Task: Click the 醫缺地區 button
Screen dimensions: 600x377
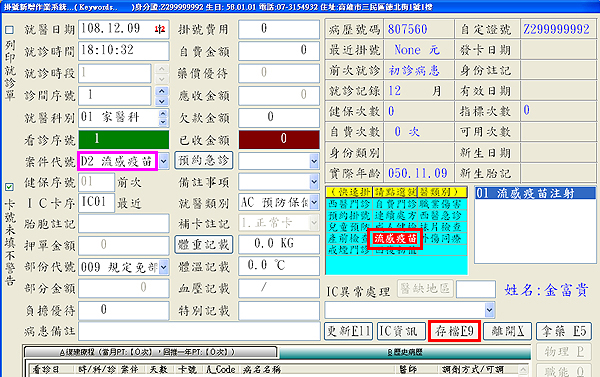Action: 425,289
